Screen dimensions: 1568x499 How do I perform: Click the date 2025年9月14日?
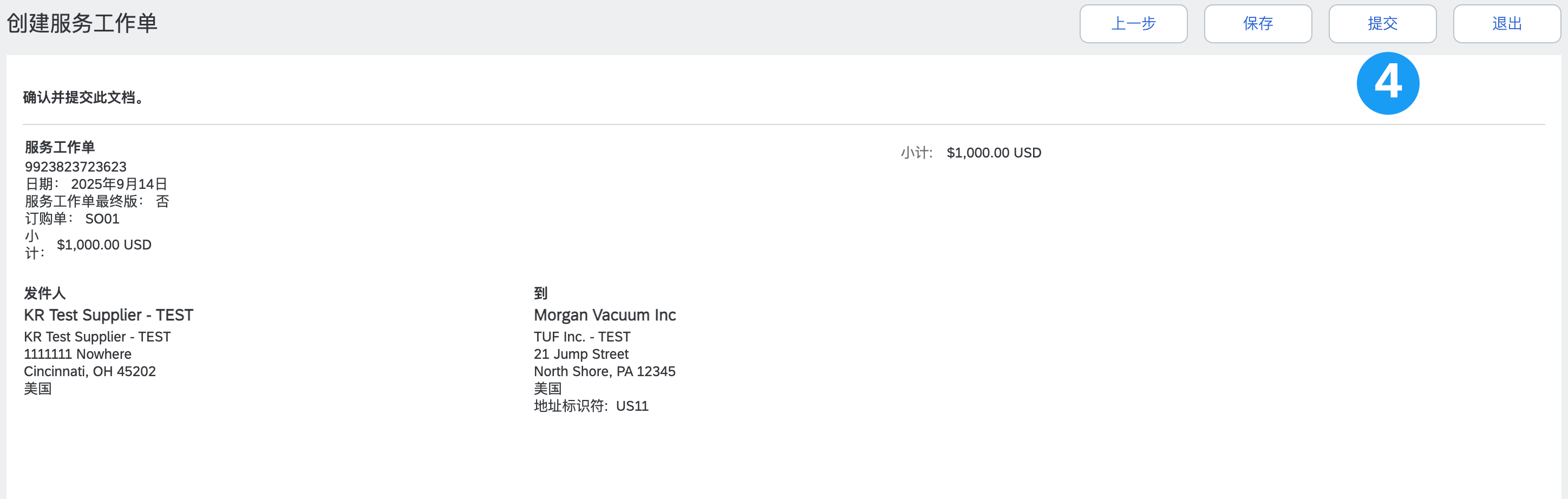(119, 184)
